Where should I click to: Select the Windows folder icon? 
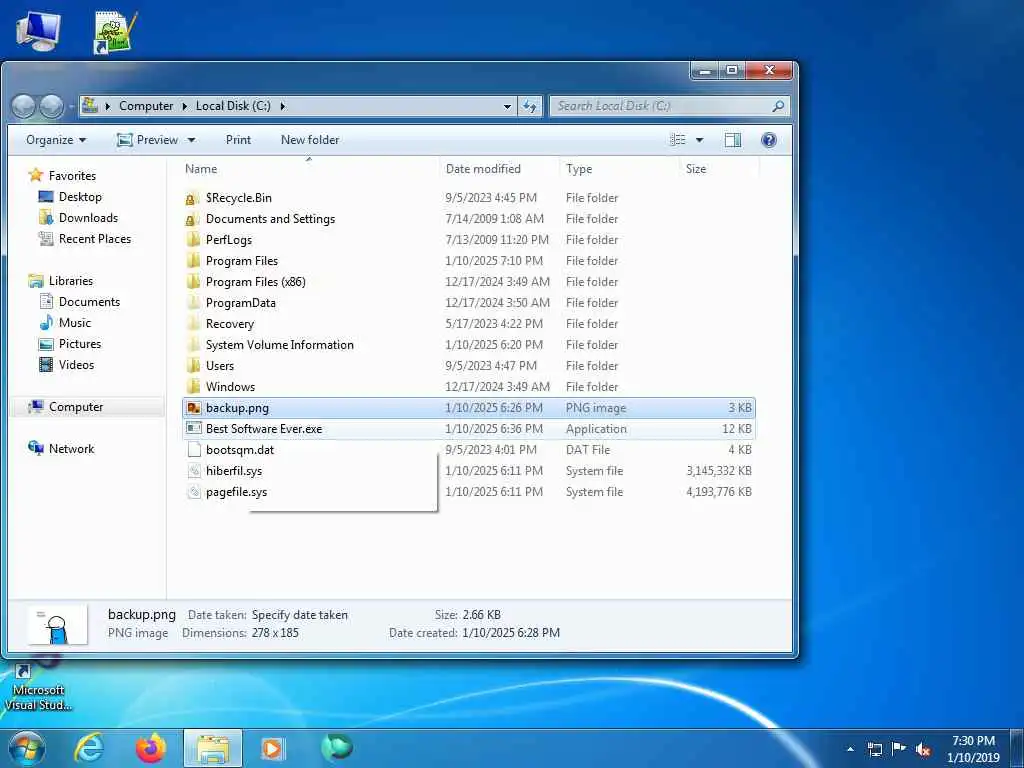[193, 387]
